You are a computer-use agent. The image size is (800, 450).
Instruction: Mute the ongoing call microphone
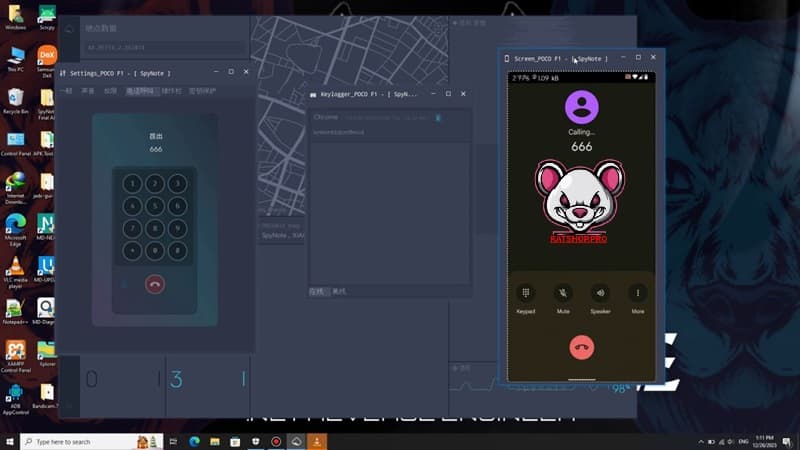coord(563,294)
